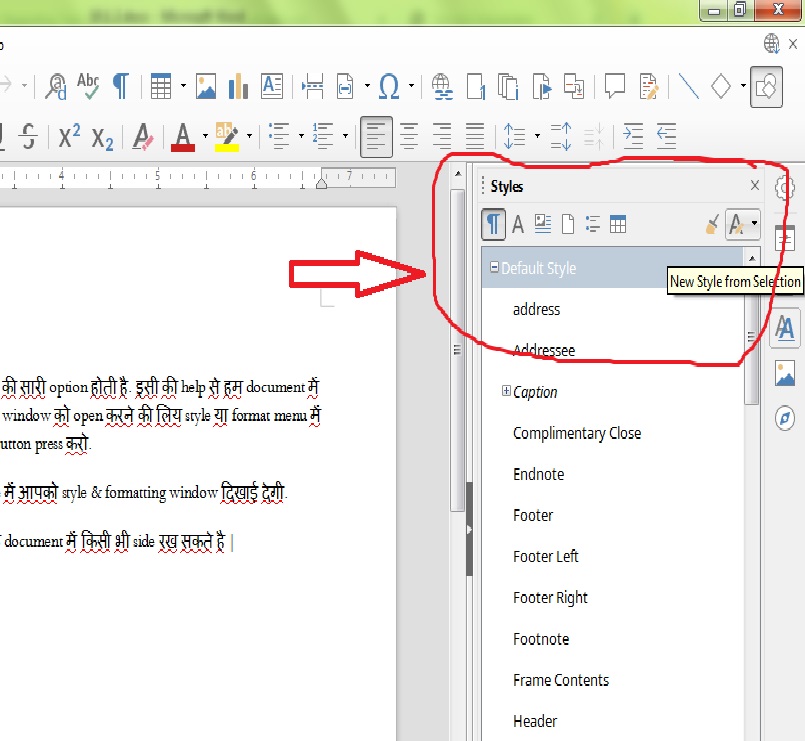Toggle formatting marks display

tap(120, 86)
